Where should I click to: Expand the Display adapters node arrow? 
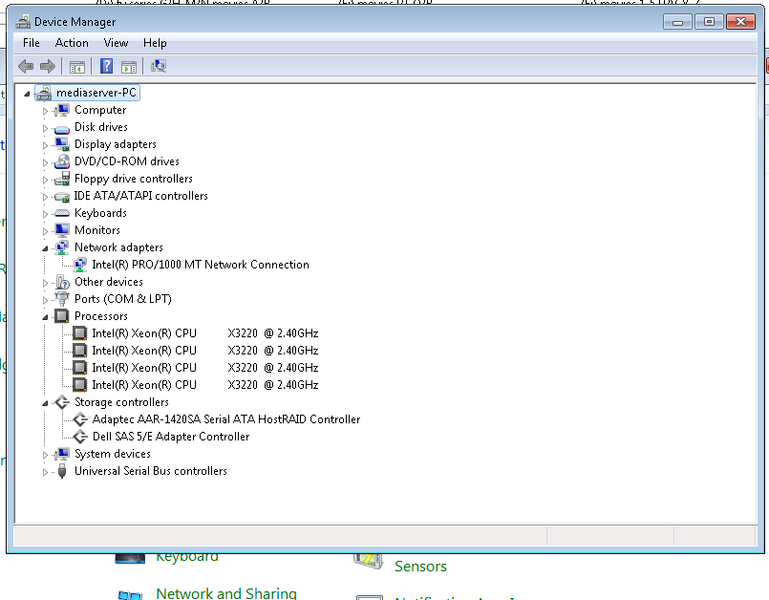pyautogui.click(x=45, y=145)
